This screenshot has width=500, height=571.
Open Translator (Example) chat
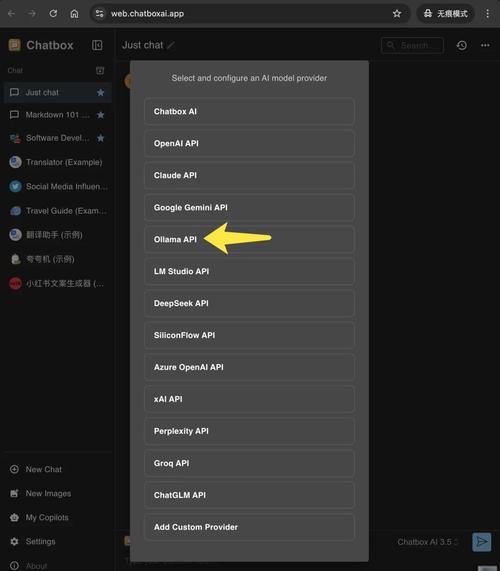[58, 162]
